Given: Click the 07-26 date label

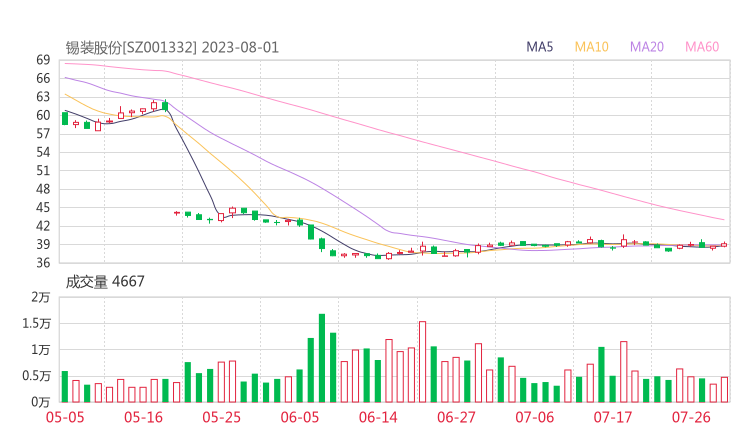Looking at the screenshot, I should (x=691, y=417).
